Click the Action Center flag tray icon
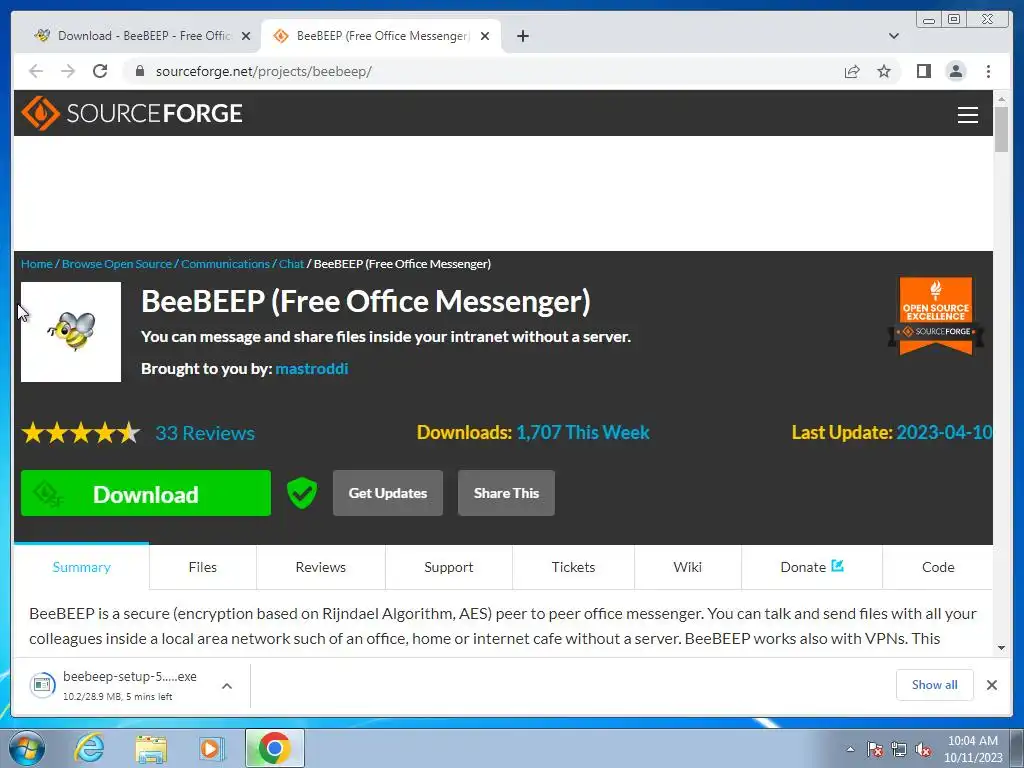Screen dimensions: 1024x768 874,749
